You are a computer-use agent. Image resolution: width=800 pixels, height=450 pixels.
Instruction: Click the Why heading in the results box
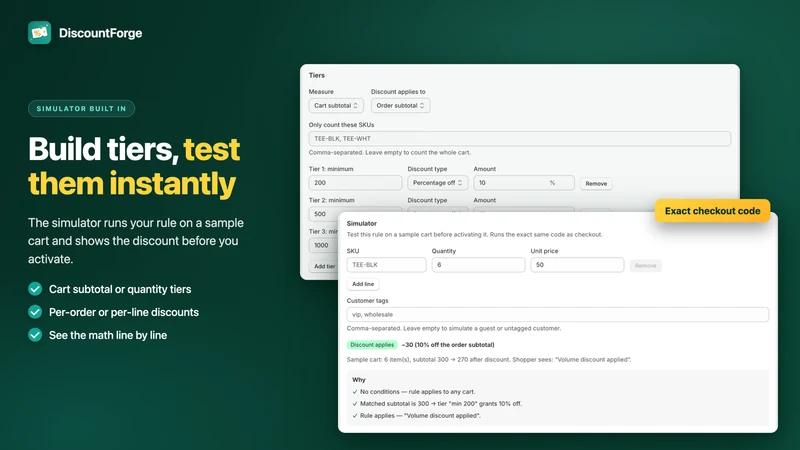[359, 380]
